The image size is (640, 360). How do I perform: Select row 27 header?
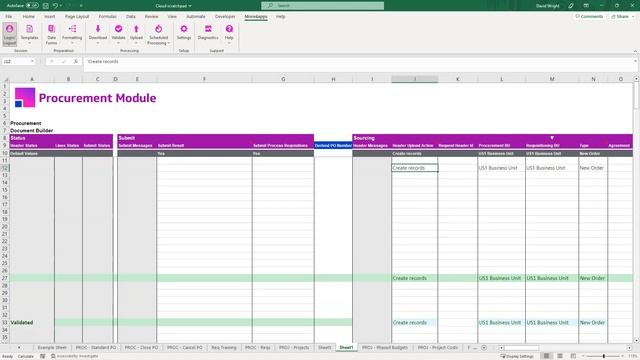click(5, 278)
